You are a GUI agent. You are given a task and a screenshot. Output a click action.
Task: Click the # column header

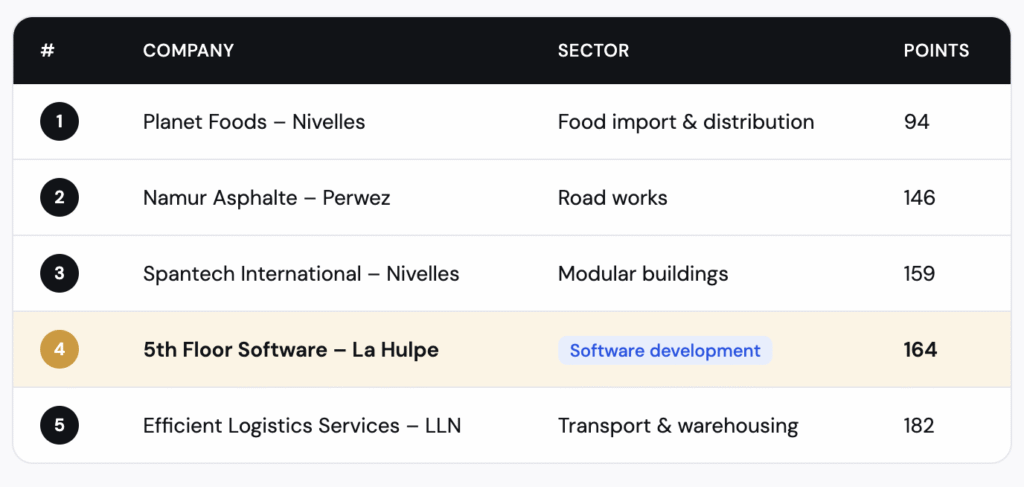(47, 51)
